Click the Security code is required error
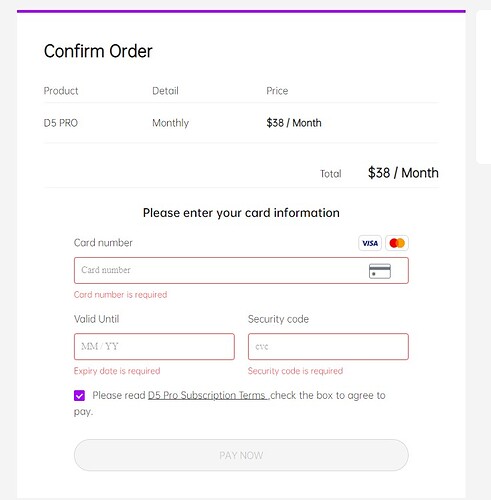The width and height of the screenshot is (491, 500). tap(295, 371)
